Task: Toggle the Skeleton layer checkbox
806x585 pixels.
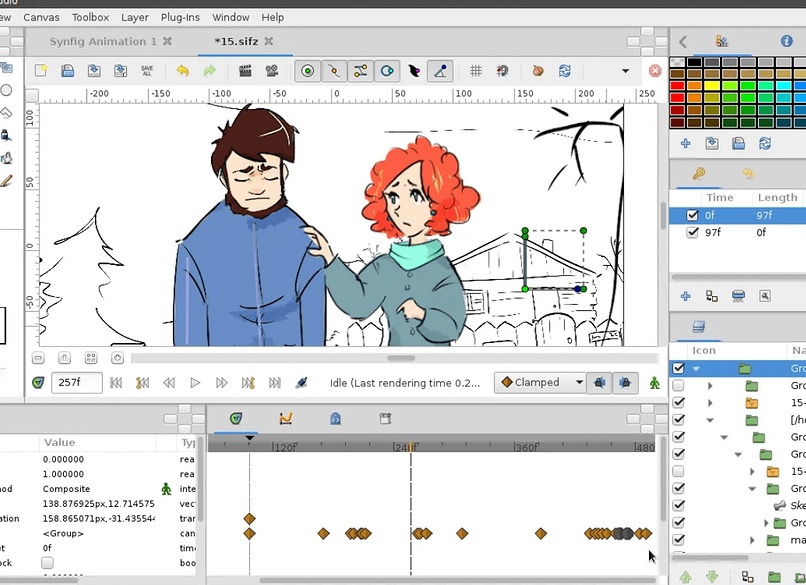Action: pos(679,505)
